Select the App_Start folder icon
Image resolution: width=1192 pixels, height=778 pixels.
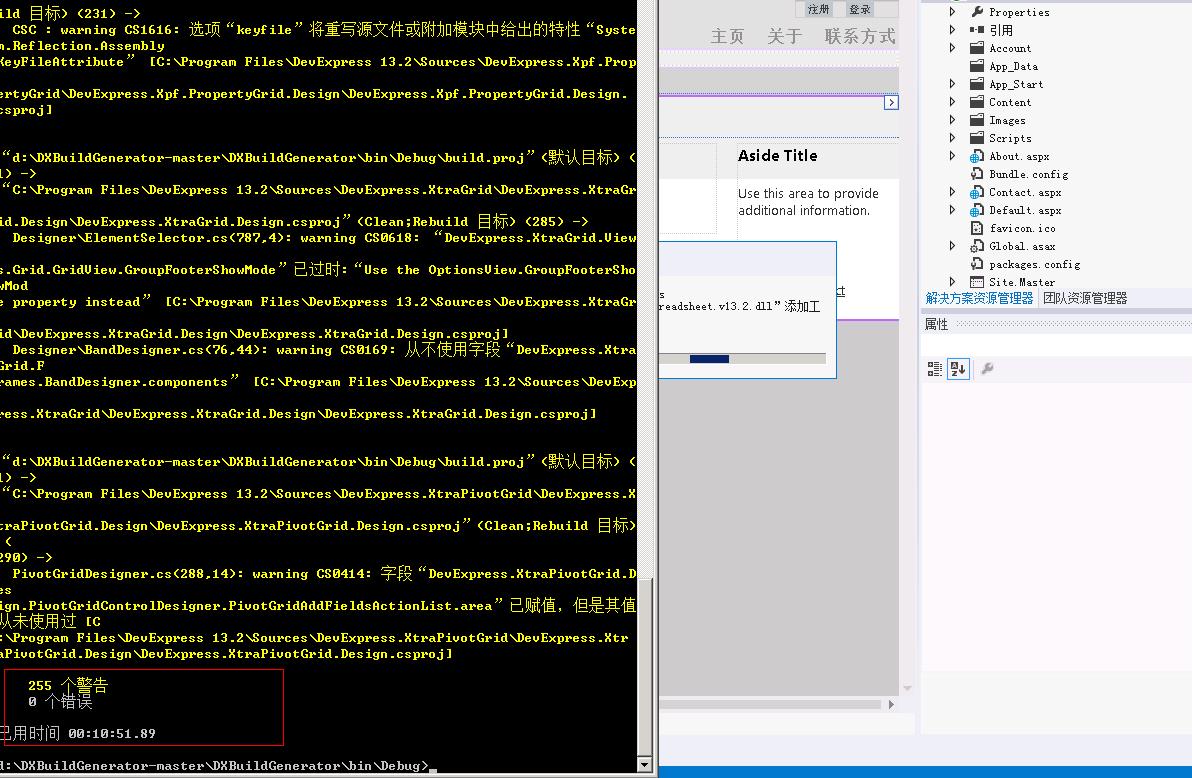977,84
